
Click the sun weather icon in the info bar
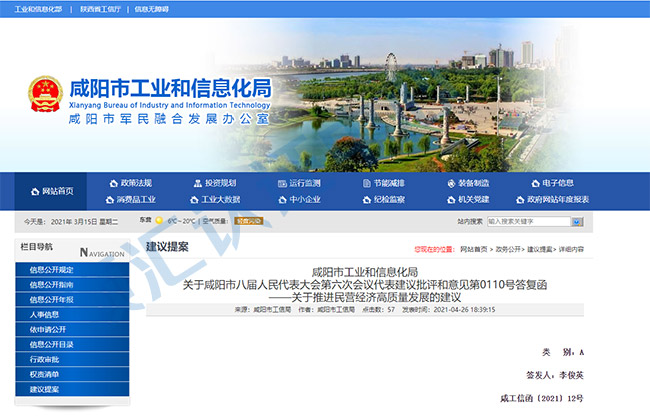coord(159,221)
